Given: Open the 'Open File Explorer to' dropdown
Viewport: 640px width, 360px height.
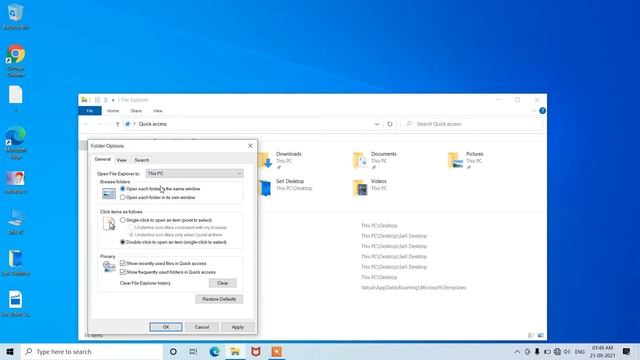Looking at the screenshot, I should (194, 173).
